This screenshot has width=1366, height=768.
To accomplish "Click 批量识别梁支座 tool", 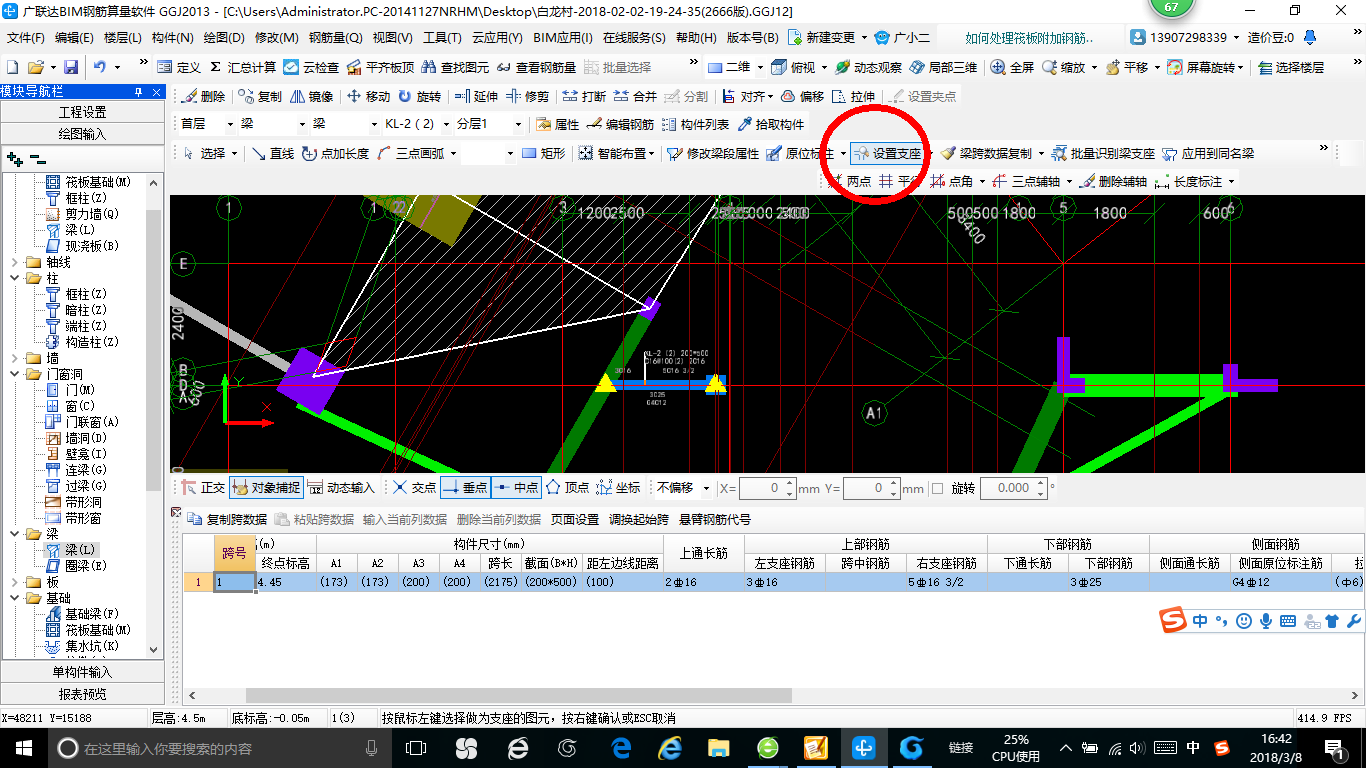I will pyautogui.click(x=1103, y=154).
